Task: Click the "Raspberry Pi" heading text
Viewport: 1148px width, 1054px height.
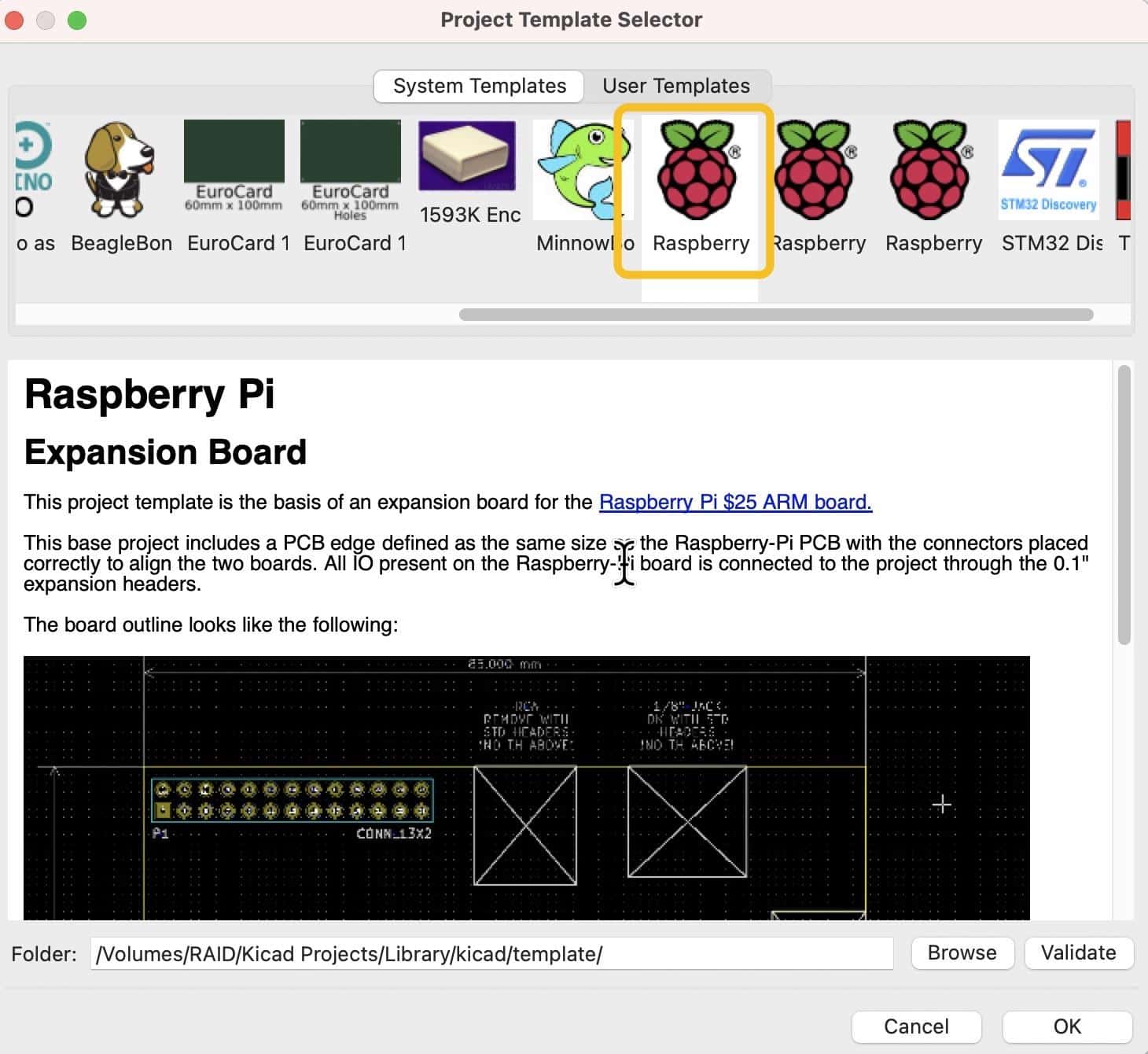Action: coord(149,393)
